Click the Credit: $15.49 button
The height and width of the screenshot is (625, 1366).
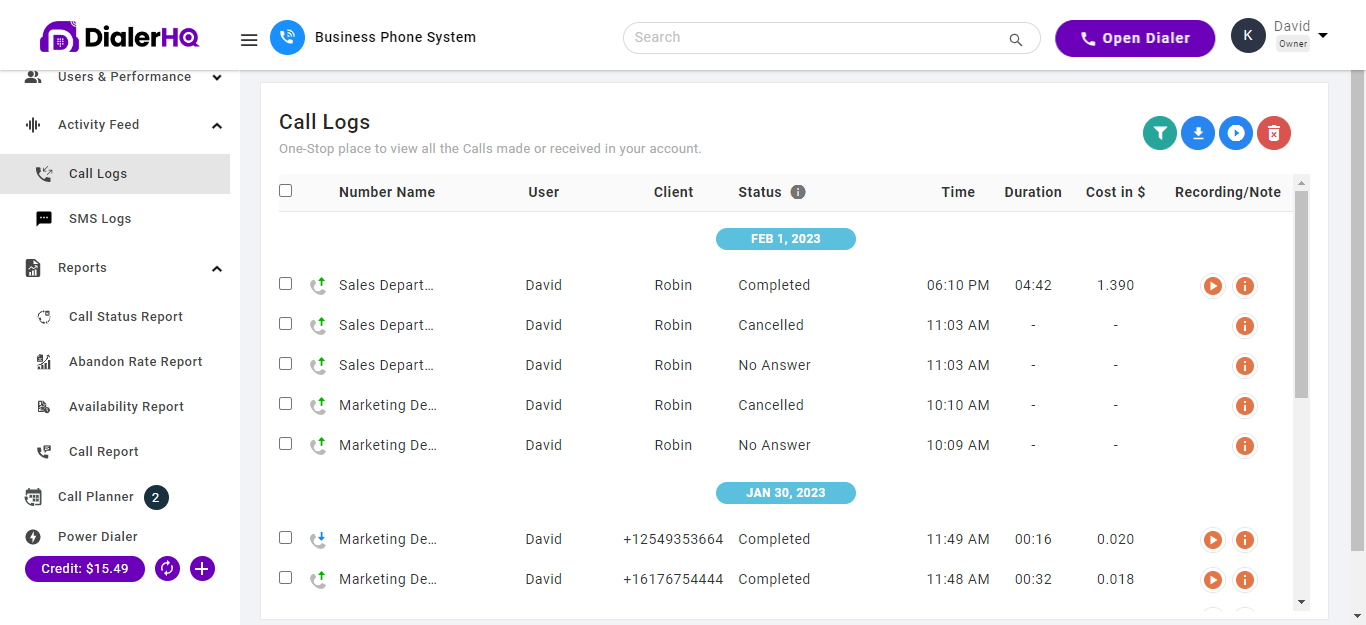click(84, 568)
